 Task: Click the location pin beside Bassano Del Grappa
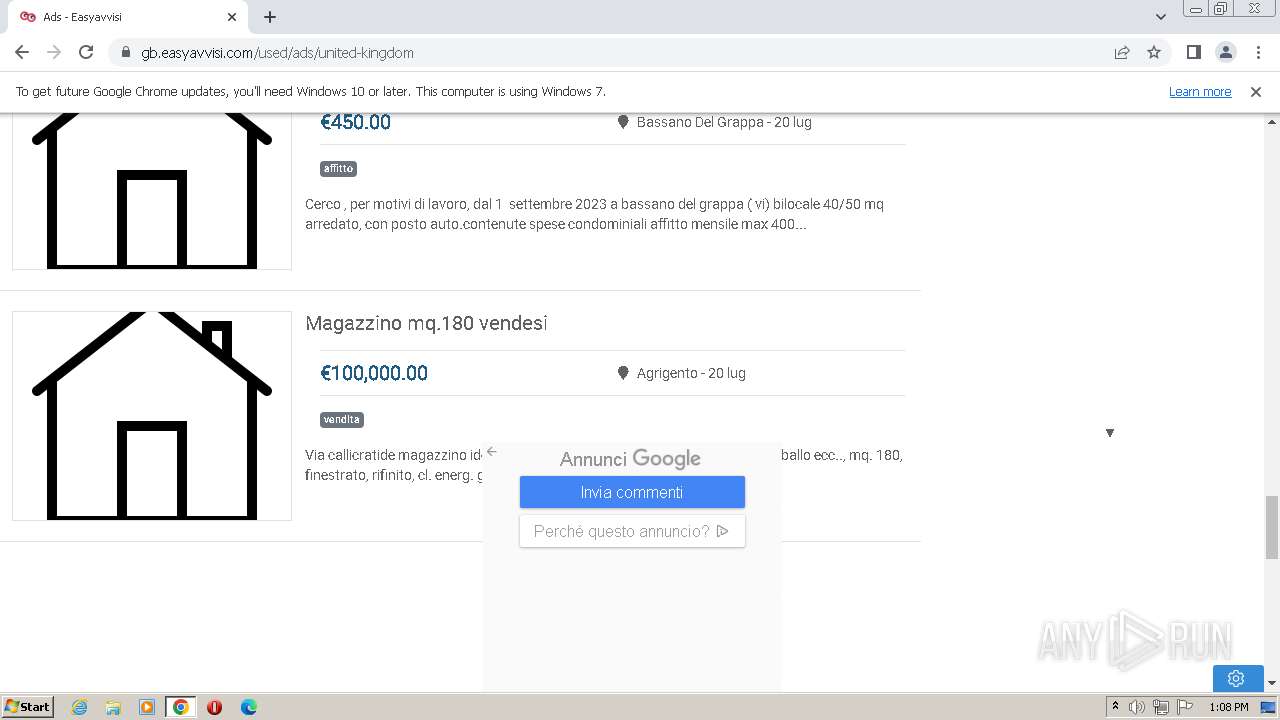[x=623, y=122]
